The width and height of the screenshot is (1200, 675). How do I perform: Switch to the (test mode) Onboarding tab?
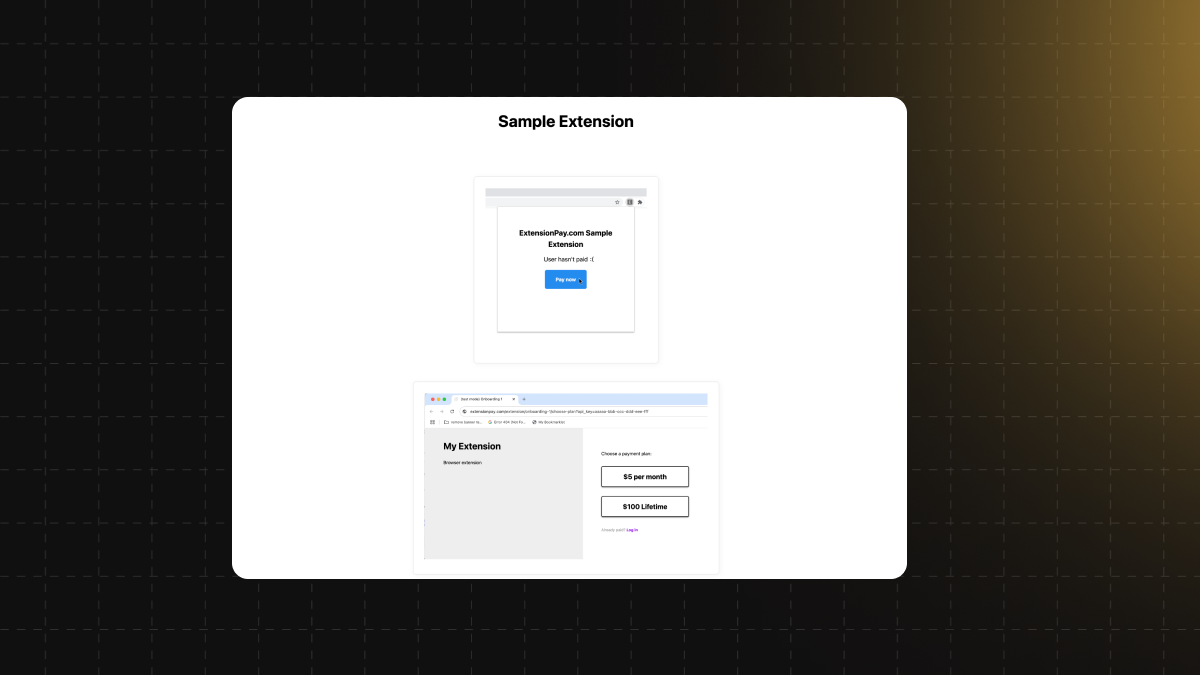(x=482, y=398)
